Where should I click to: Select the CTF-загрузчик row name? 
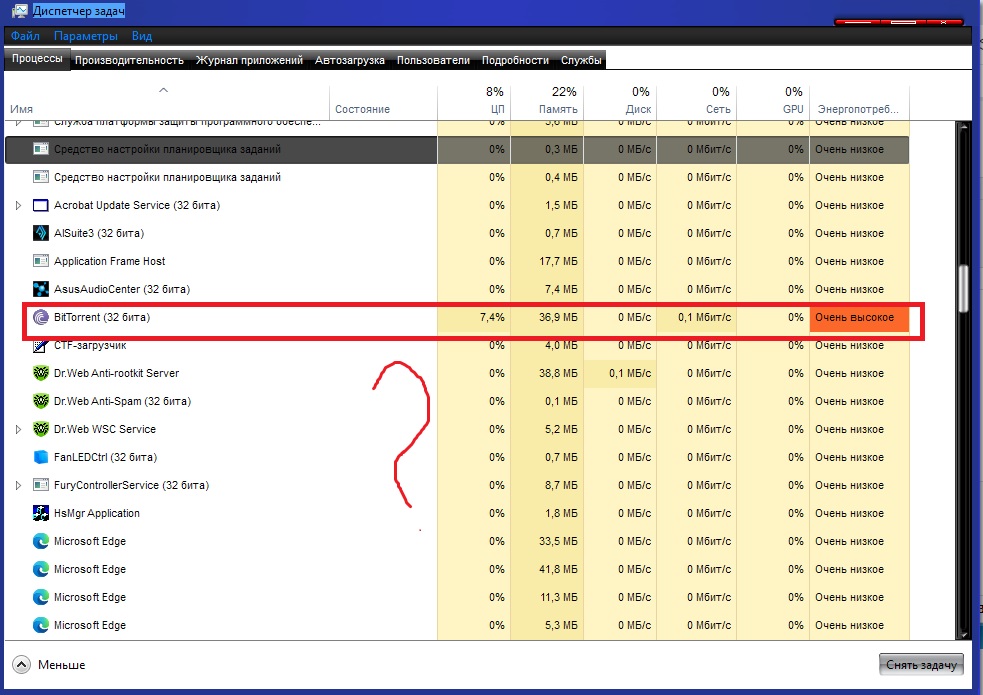pos(90,345)
